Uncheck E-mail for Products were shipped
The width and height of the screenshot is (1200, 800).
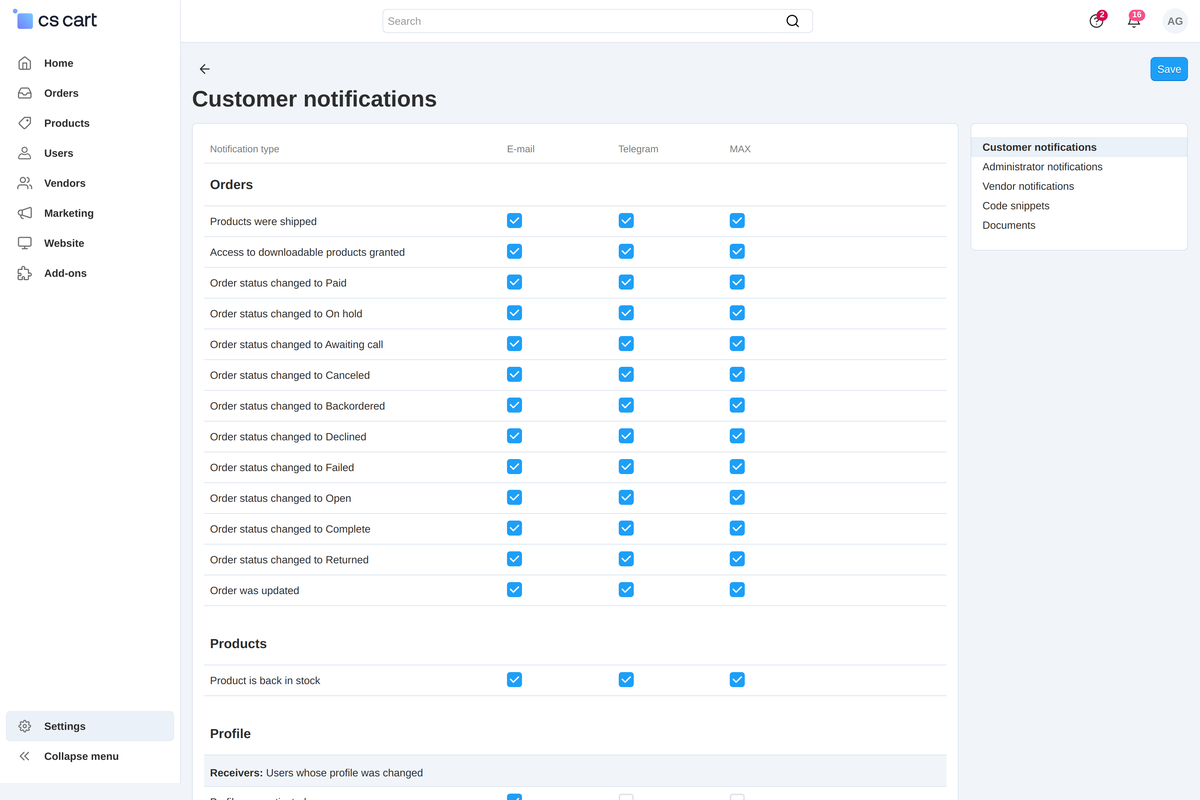(x=514, y=221)
